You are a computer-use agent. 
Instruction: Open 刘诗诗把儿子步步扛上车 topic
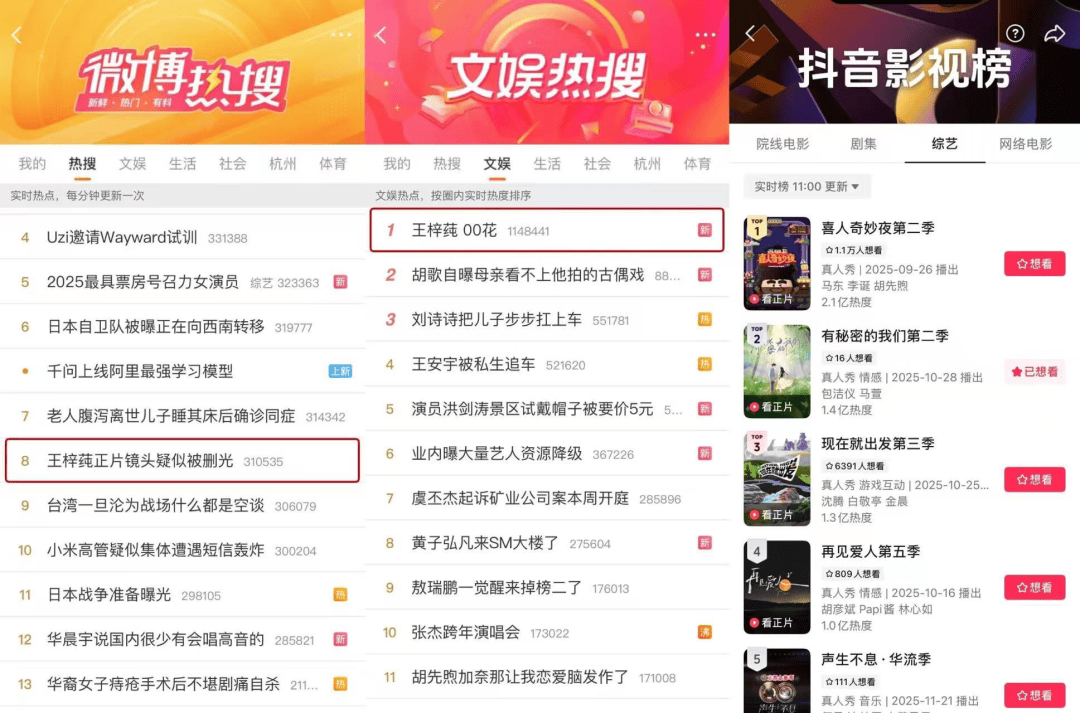(x=547, y=320)
